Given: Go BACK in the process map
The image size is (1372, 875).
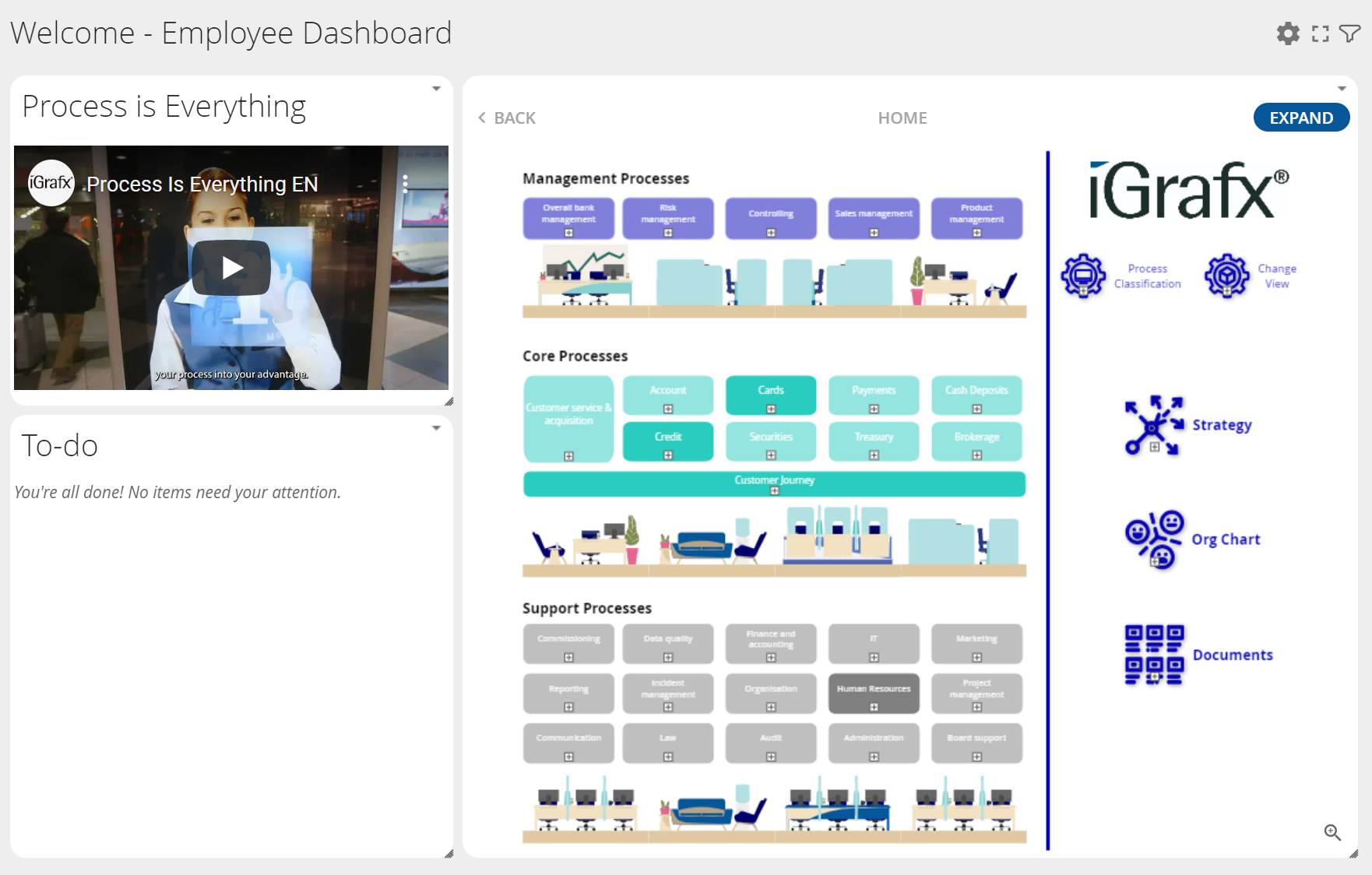Looking at the screenshot, I should point(507,118).
